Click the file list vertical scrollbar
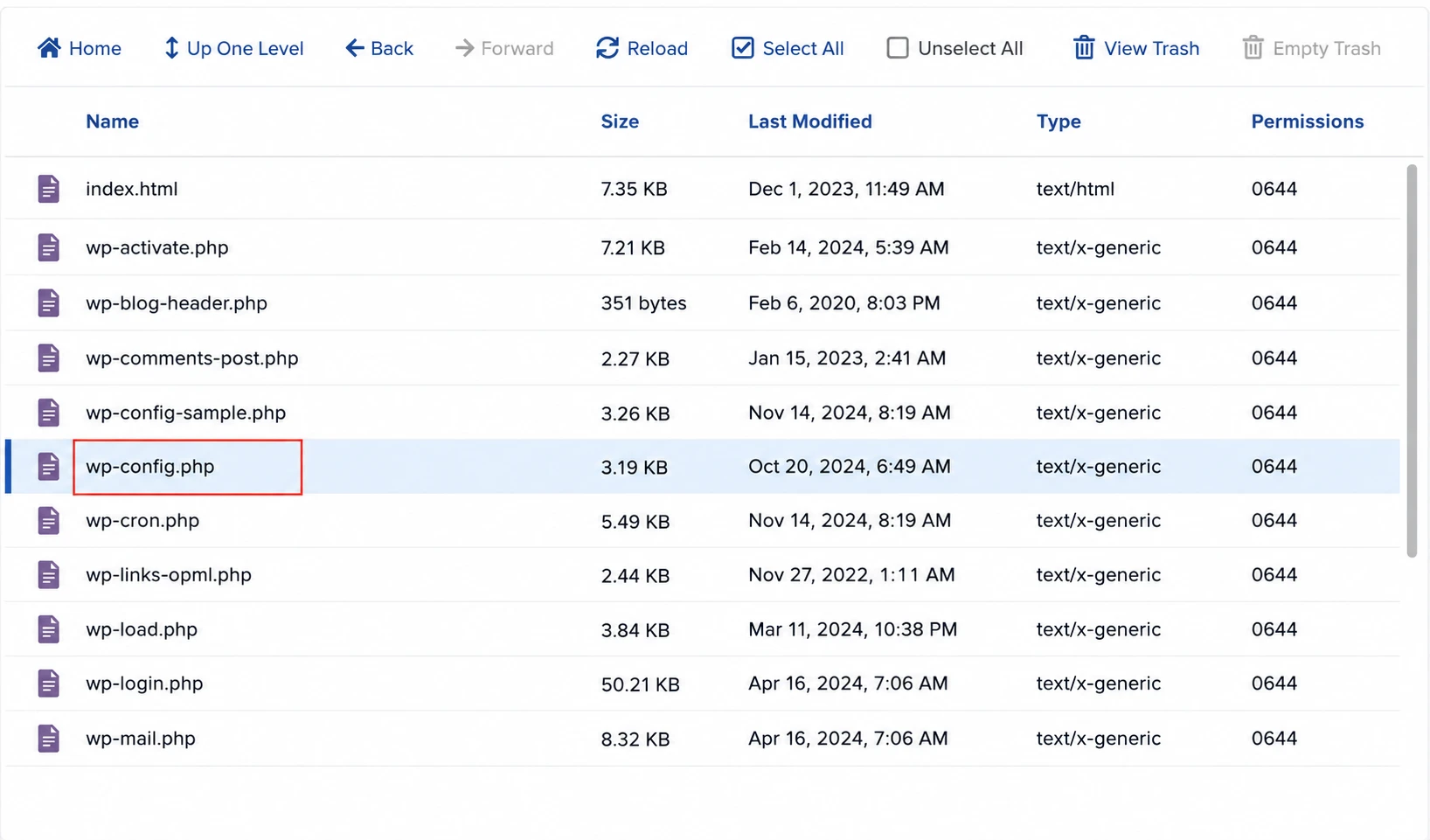1430x840 pixels. coord(1412,361)
